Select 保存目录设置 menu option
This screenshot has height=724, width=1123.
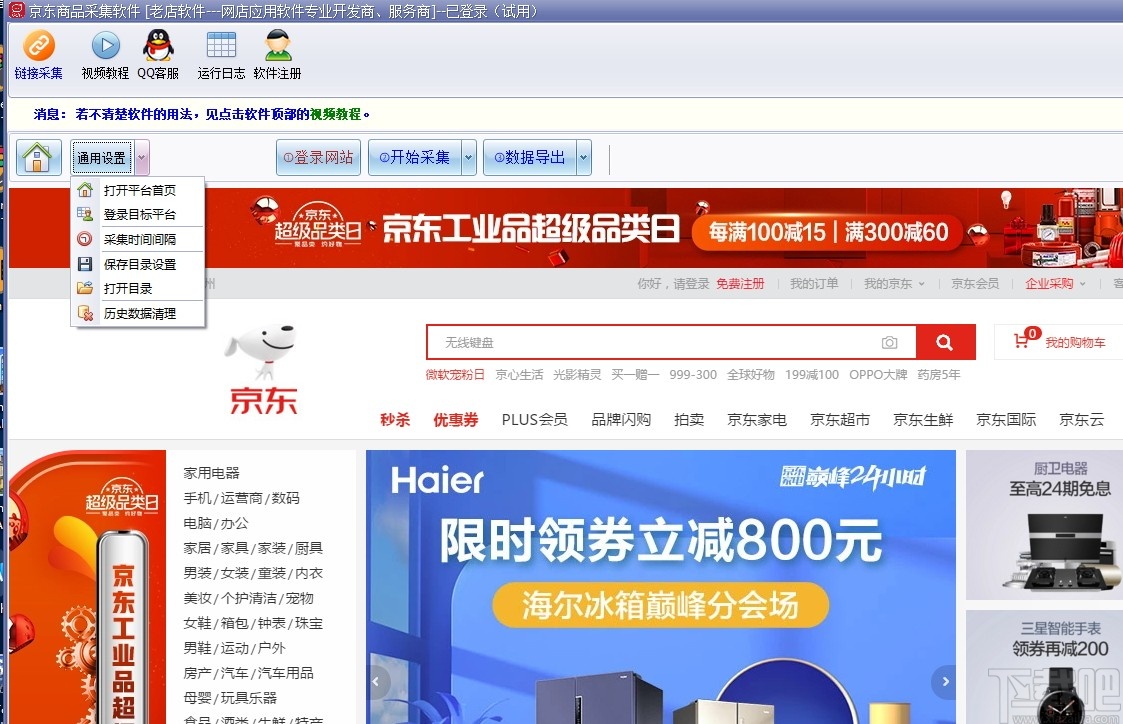(x=139, y=263)
